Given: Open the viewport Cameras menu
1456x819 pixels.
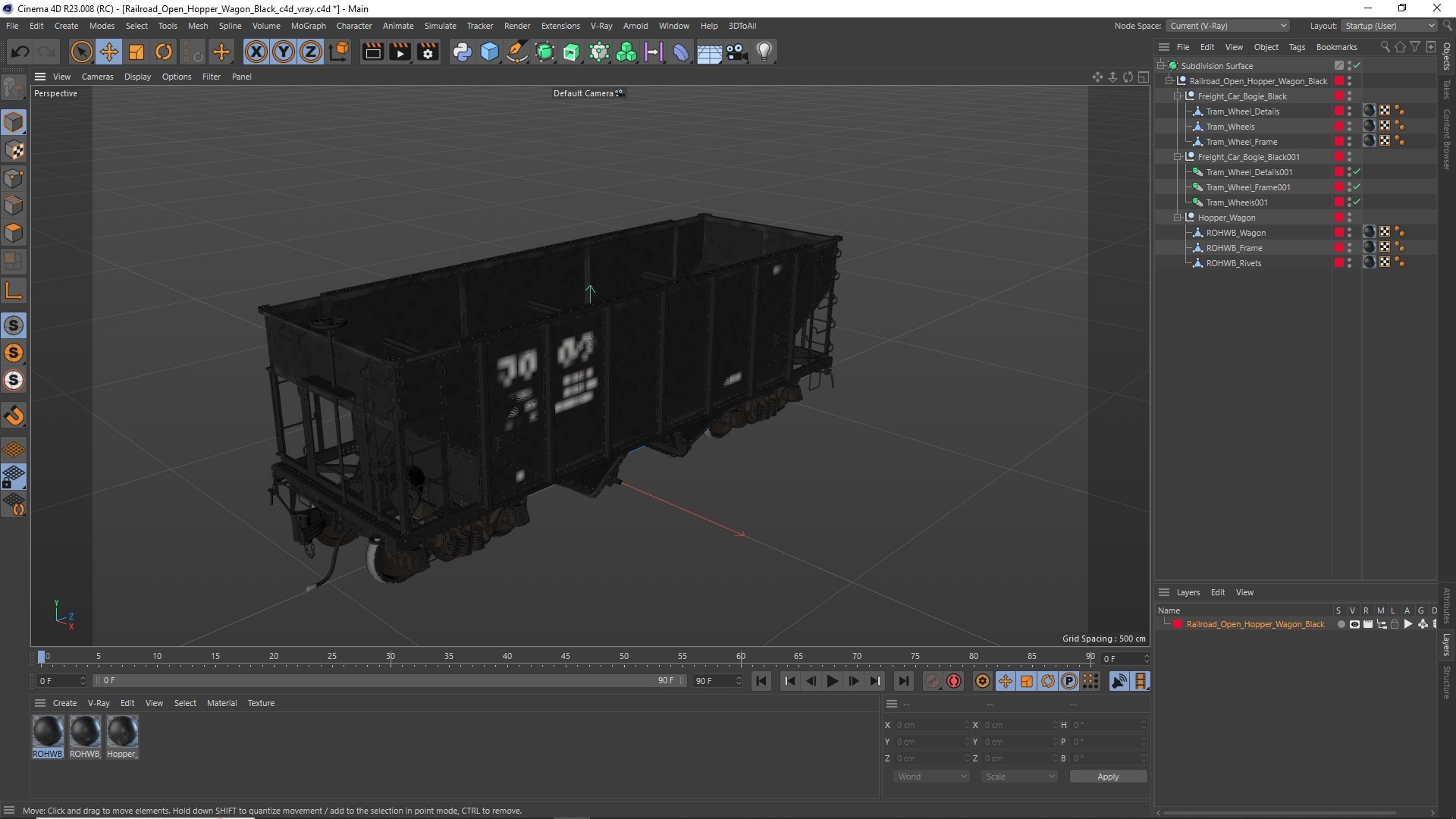Looking at the screenshot, I should (97, 77).
